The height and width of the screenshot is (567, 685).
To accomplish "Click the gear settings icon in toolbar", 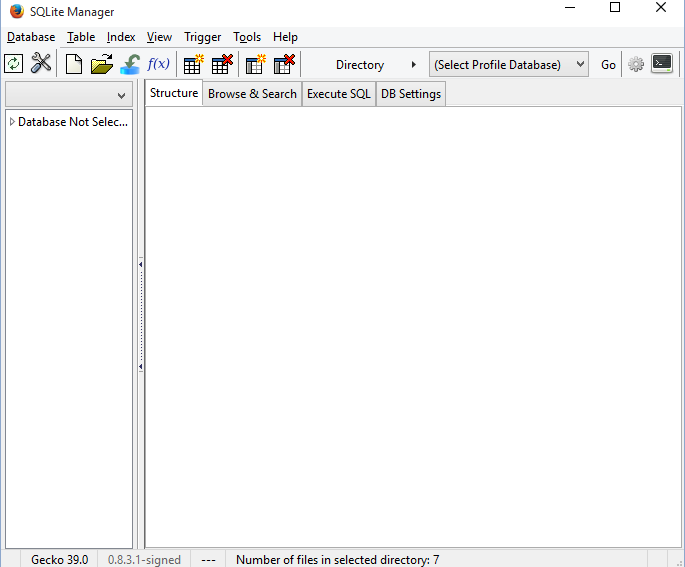I will [636, 64].
